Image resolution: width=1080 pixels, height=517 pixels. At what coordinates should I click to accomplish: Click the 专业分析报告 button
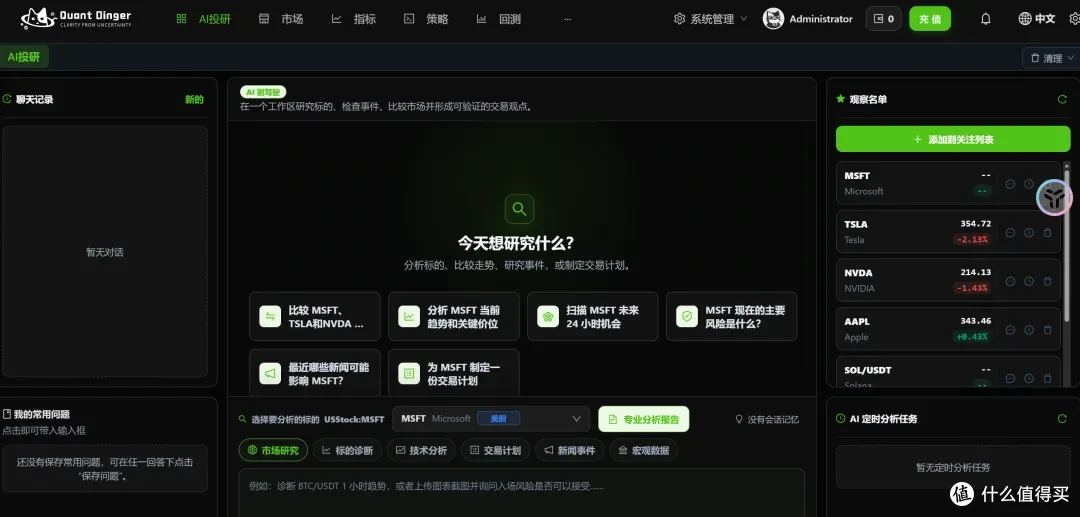pos(643,419)
